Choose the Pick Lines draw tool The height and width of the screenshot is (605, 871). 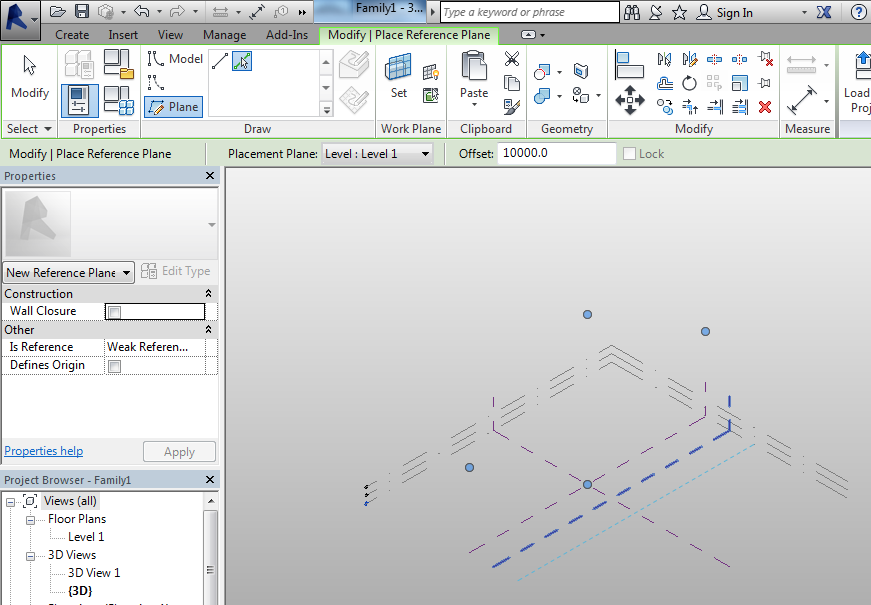(x=242, y=62)
